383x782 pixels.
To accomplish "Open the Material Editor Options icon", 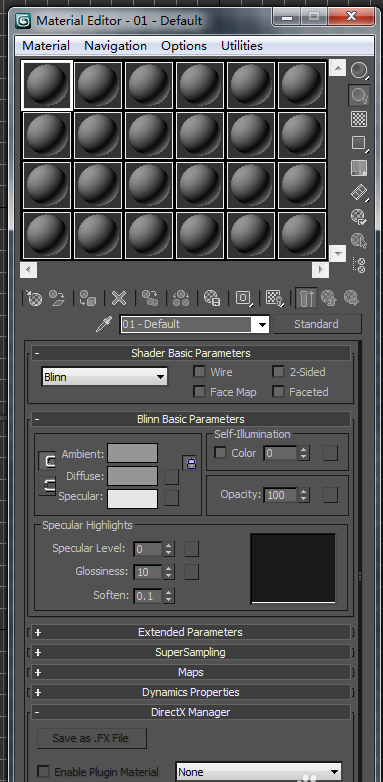I will coord(359,216).
